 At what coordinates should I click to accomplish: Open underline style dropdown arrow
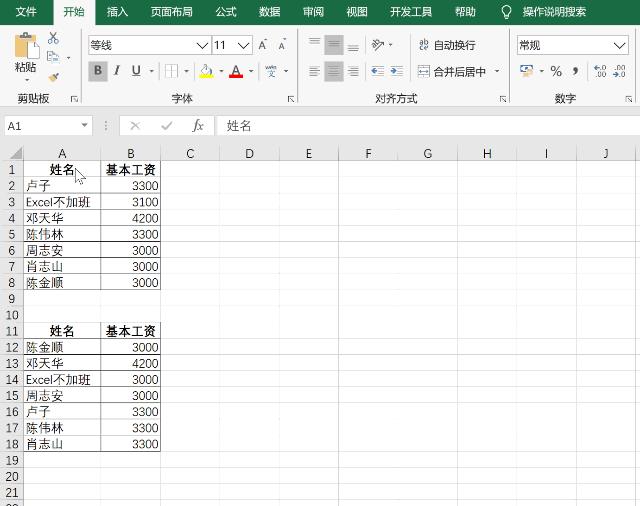151,71
